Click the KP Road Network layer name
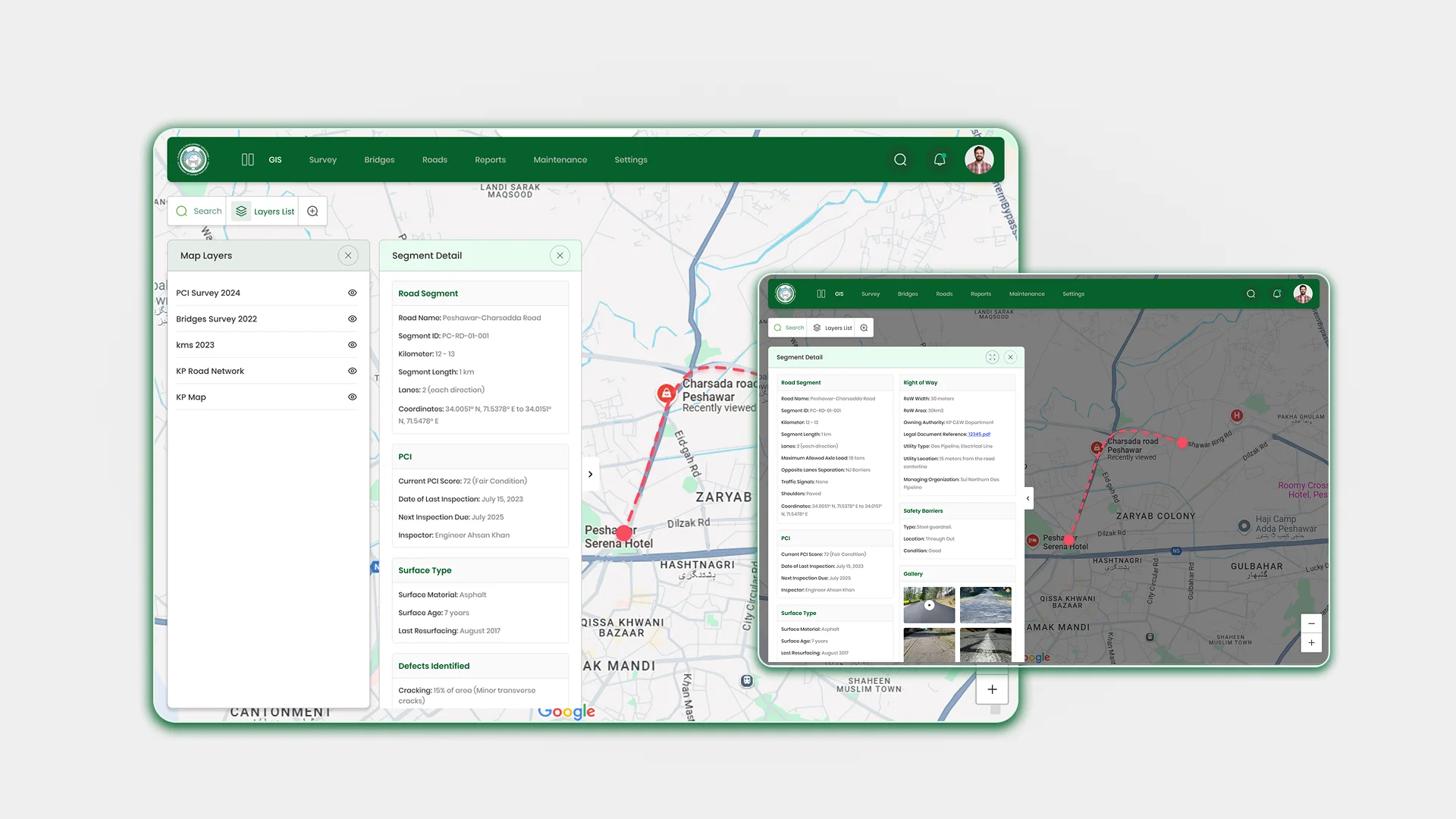Image resolution: width=1456 pixels, height=819 pixels. click(210, 371)
